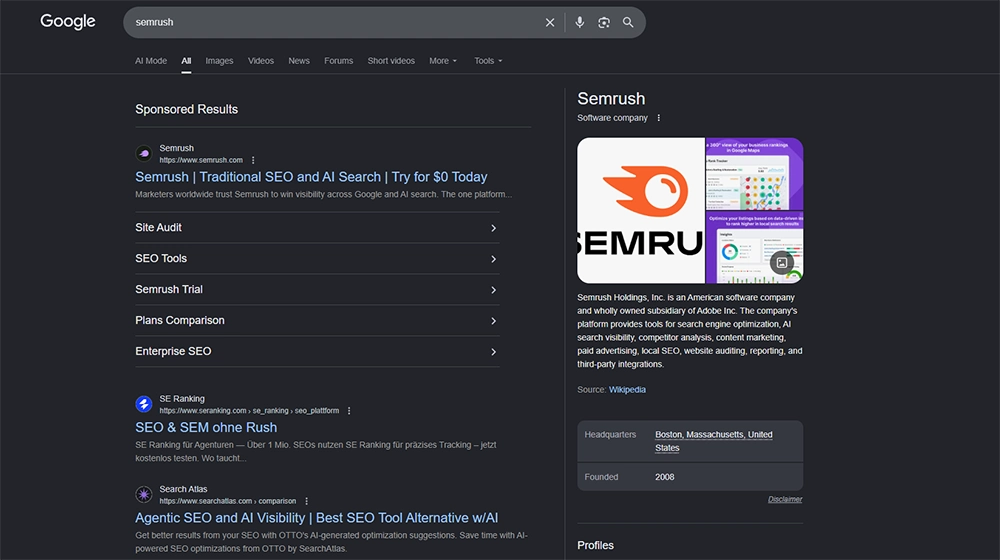This screenshot has width=1000, height=560.
Task: Click the Founded value 2008
Action: click(x=665, y=477)
